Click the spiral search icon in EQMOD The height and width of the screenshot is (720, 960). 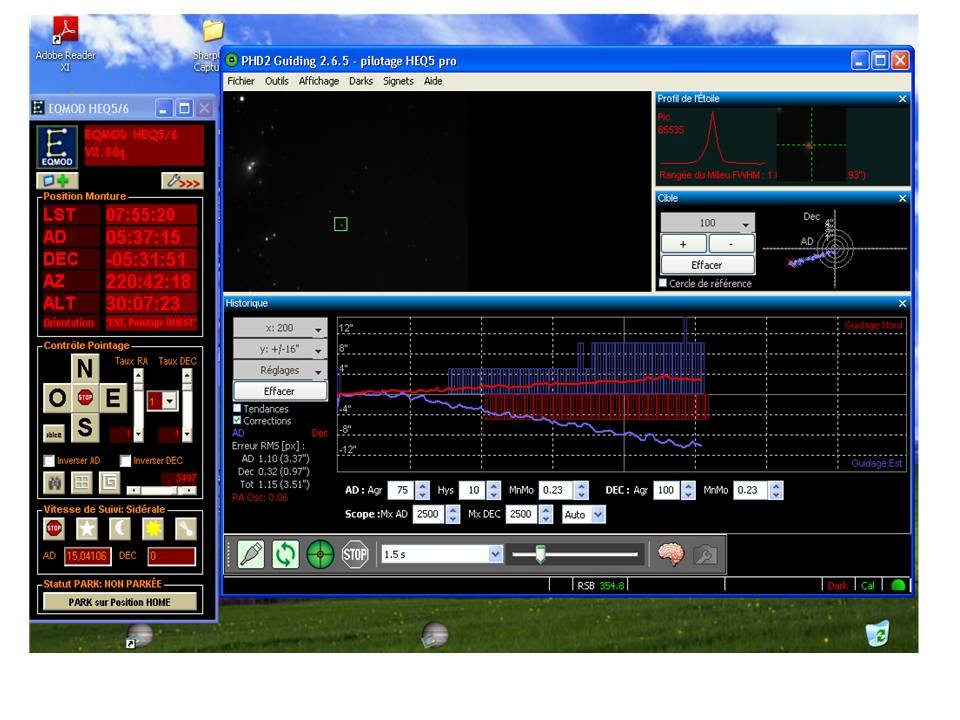click(109, 482)
